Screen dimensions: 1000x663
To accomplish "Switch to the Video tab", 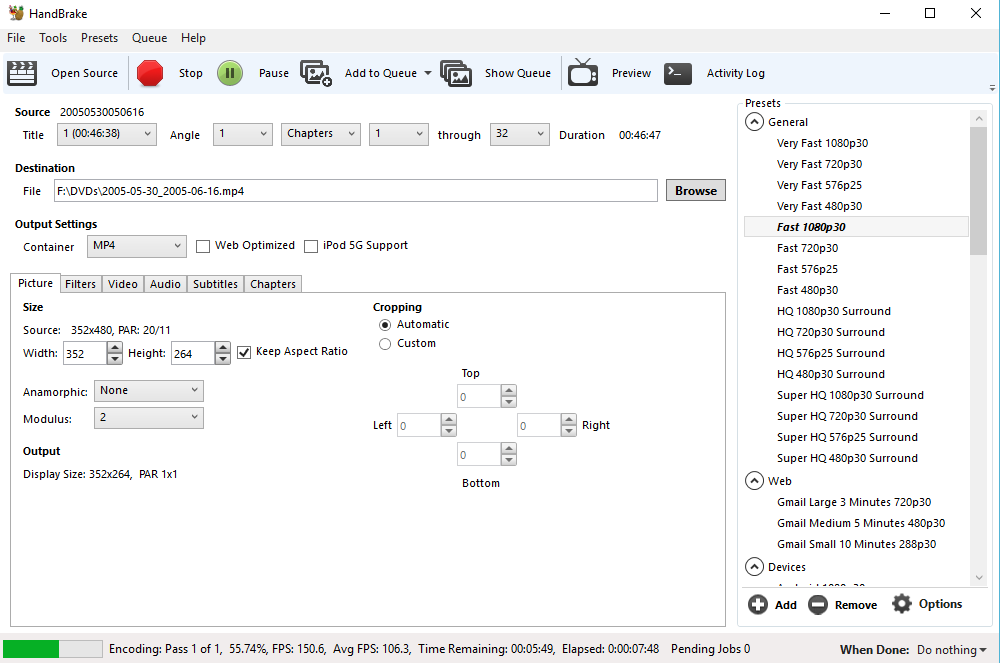I will (x=122, y=284).
